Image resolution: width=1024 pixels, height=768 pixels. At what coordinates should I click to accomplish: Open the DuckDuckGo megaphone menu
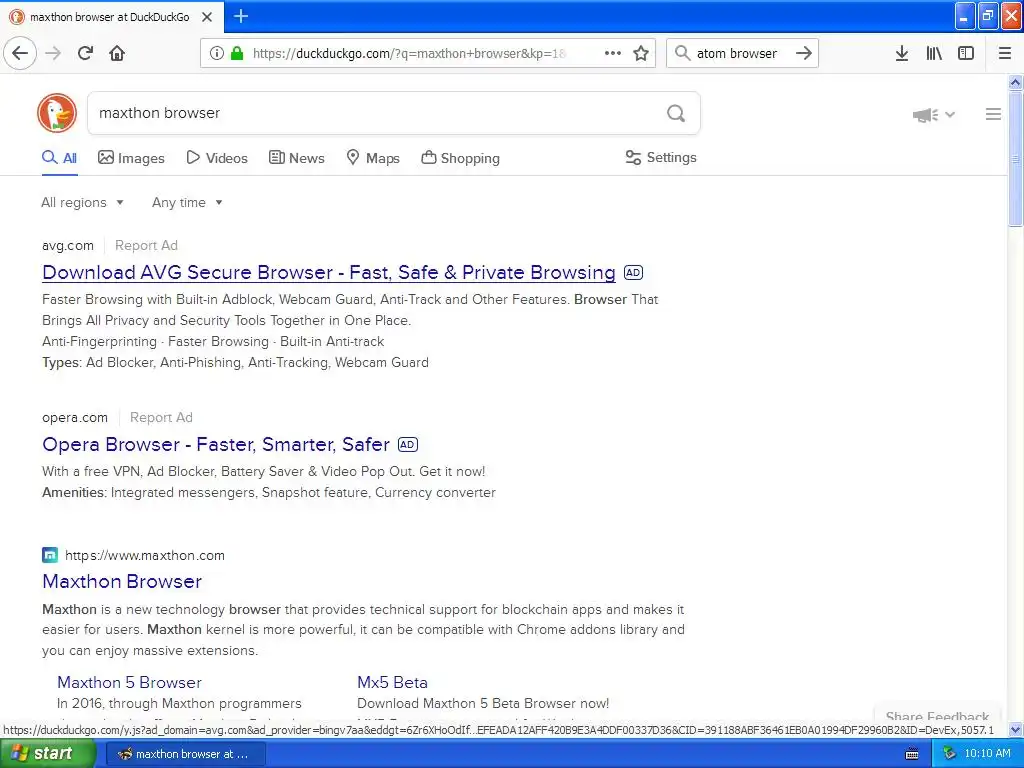(x=933, y=115)
